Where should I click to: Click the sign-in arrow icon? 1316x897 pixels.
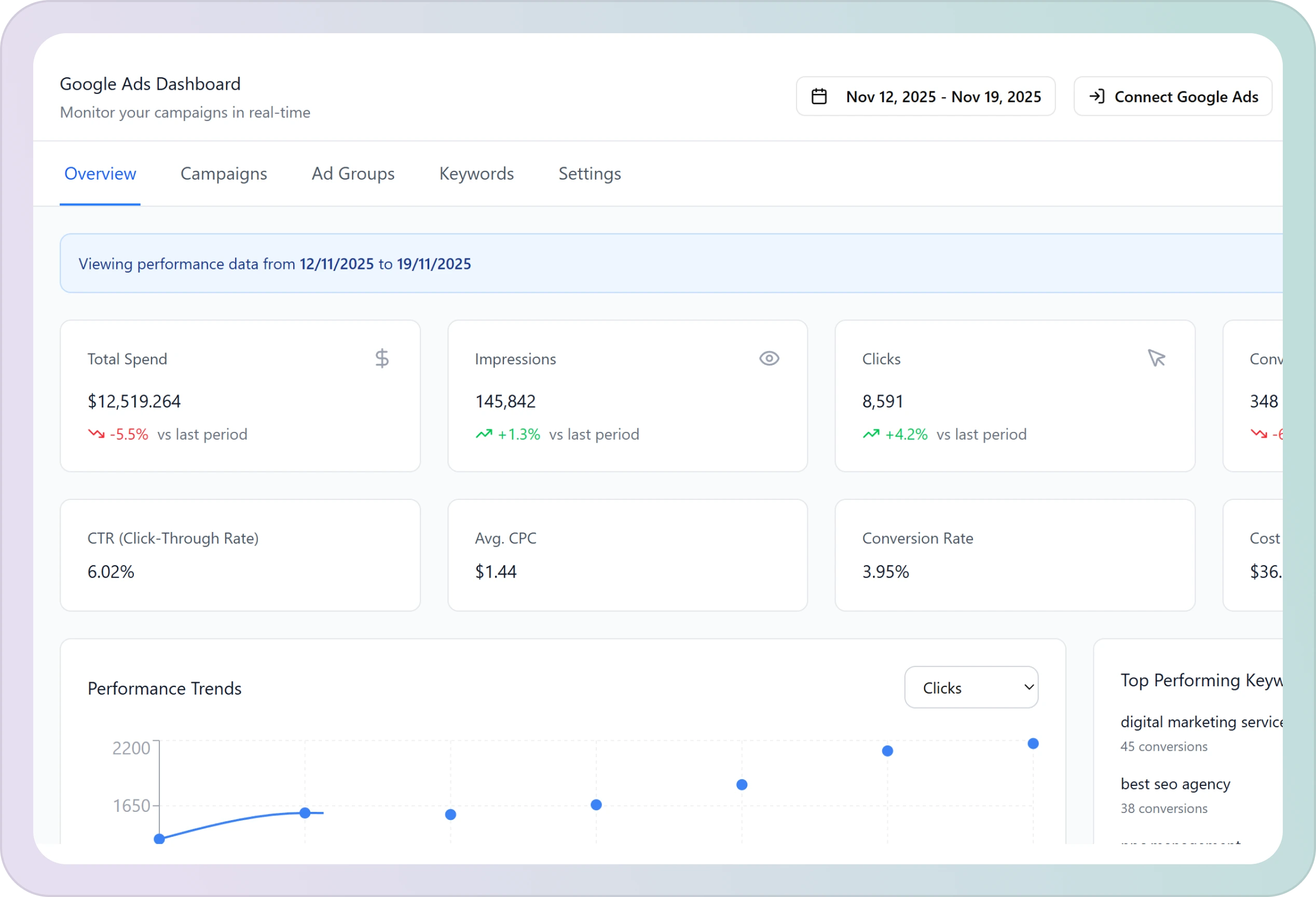[x=1096, y=97]
